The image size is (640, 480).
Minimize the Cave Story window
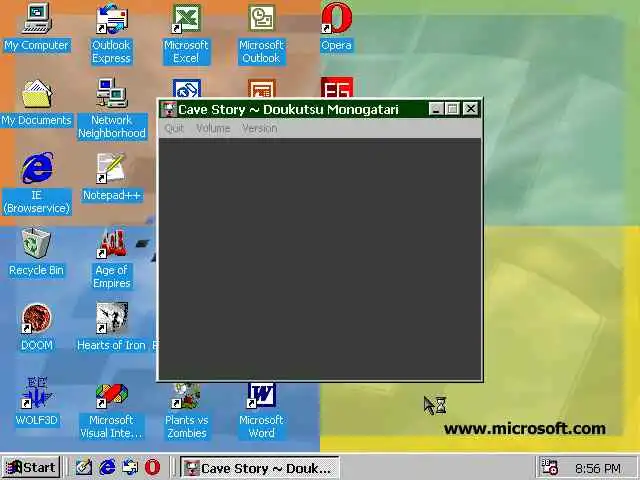click(436, 109)
